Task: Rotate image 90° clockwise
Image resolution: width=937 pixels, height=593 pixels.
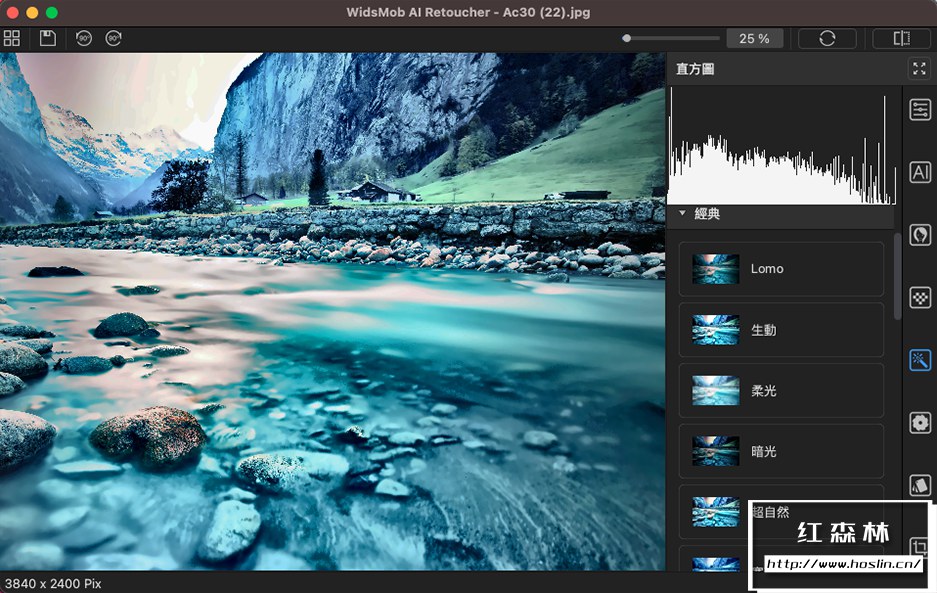Action: tap(113, 38)
